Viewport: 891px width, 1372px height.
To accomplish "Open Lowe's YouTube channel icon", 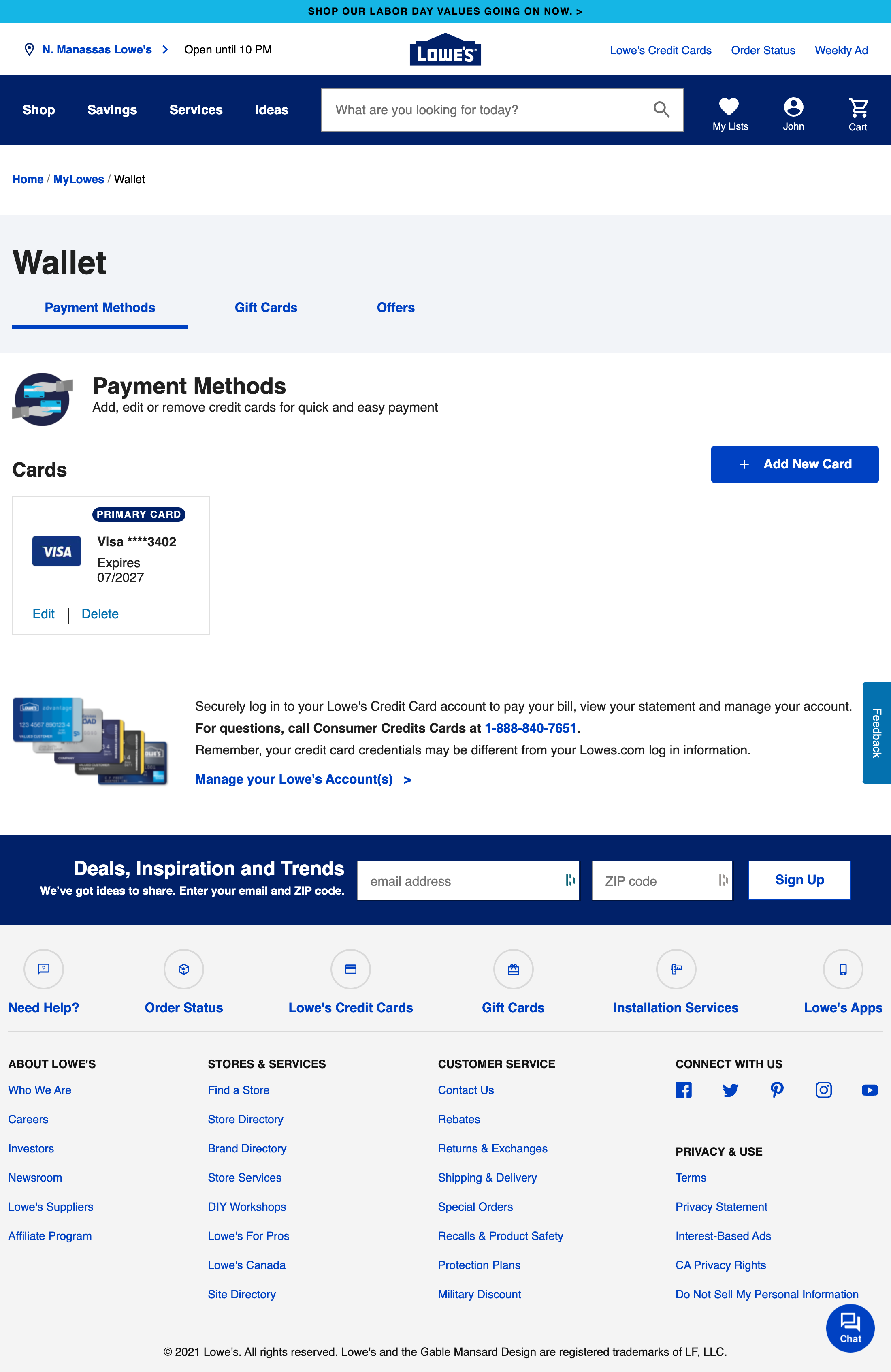I will [869, 1090].
